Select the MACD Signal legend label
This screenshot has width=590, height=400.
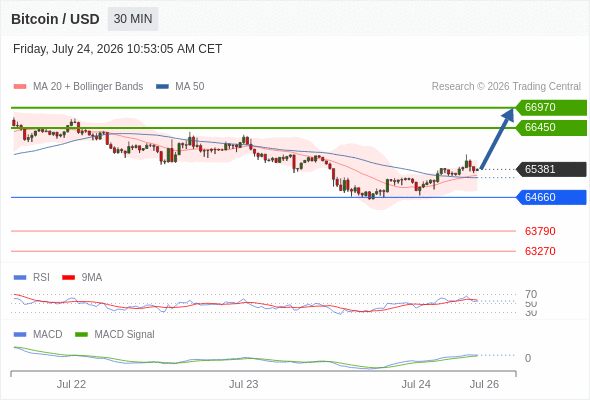pyautogui.click(x=124, y=335)
